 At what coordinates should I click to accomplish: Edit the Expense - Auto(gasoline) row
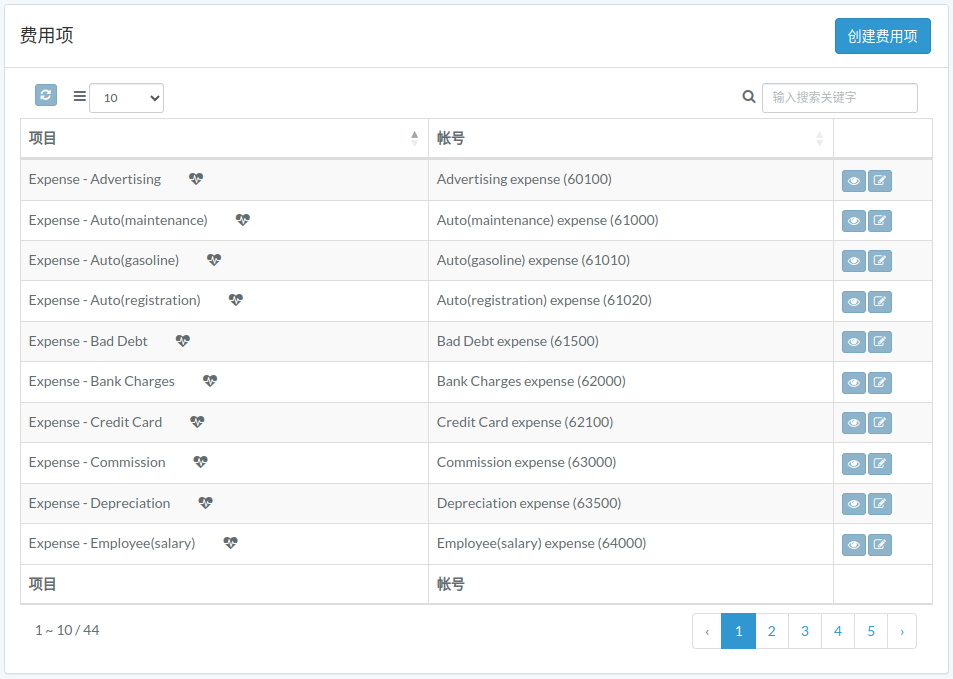point(879,261)
